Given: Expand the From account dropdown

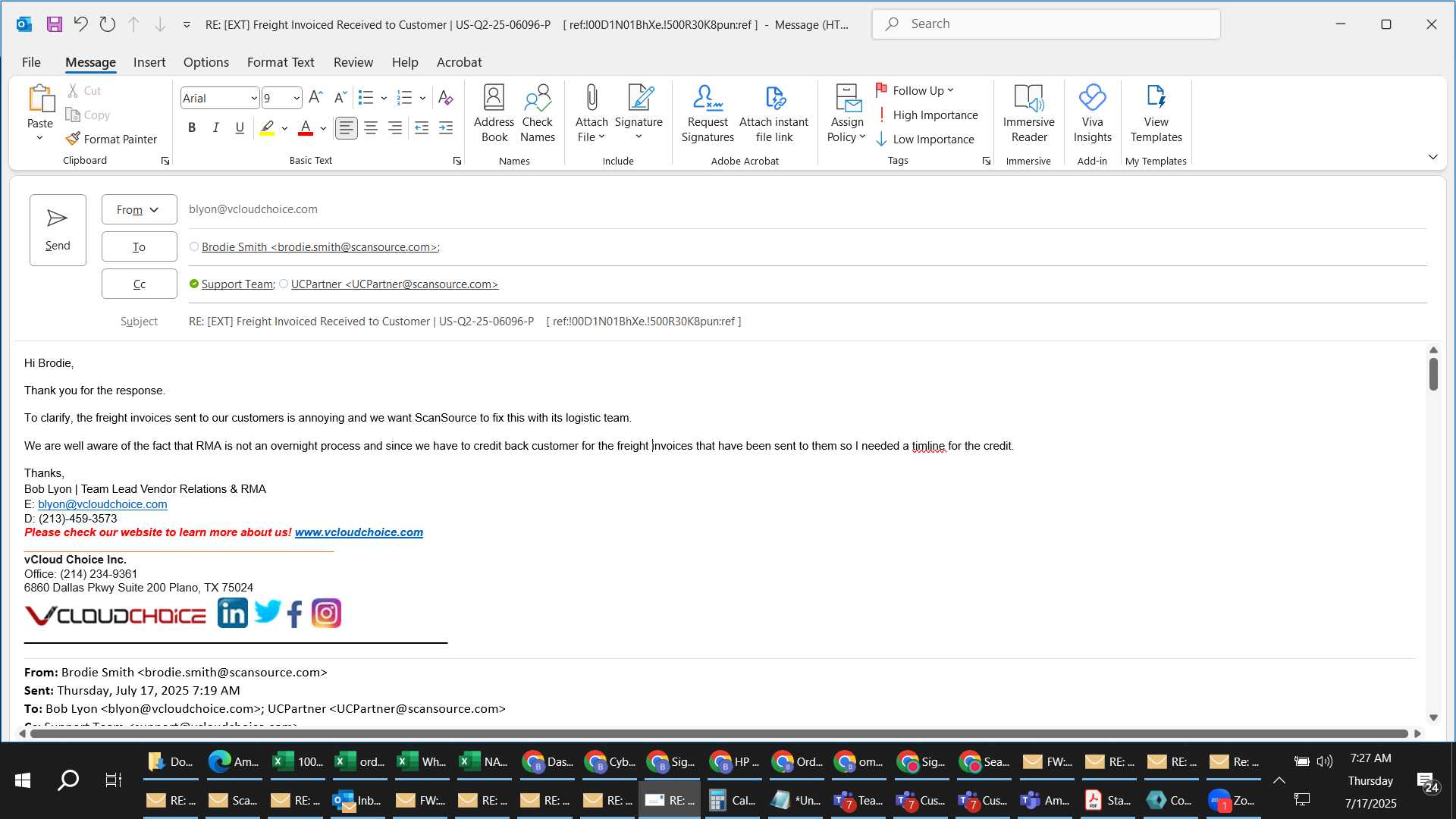Looking at the screenshot, I should coord(139,209).
